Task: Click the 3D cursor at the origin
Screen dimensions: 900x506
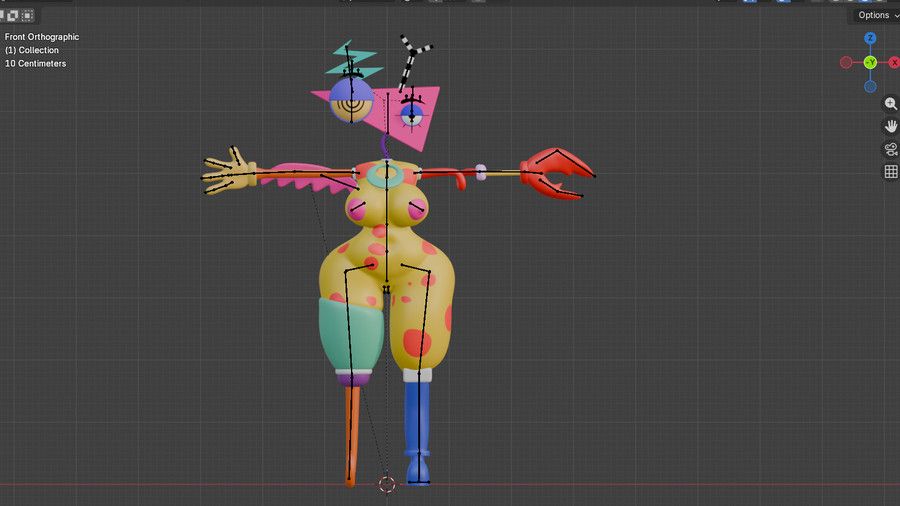Action: [x=387, y=484]
